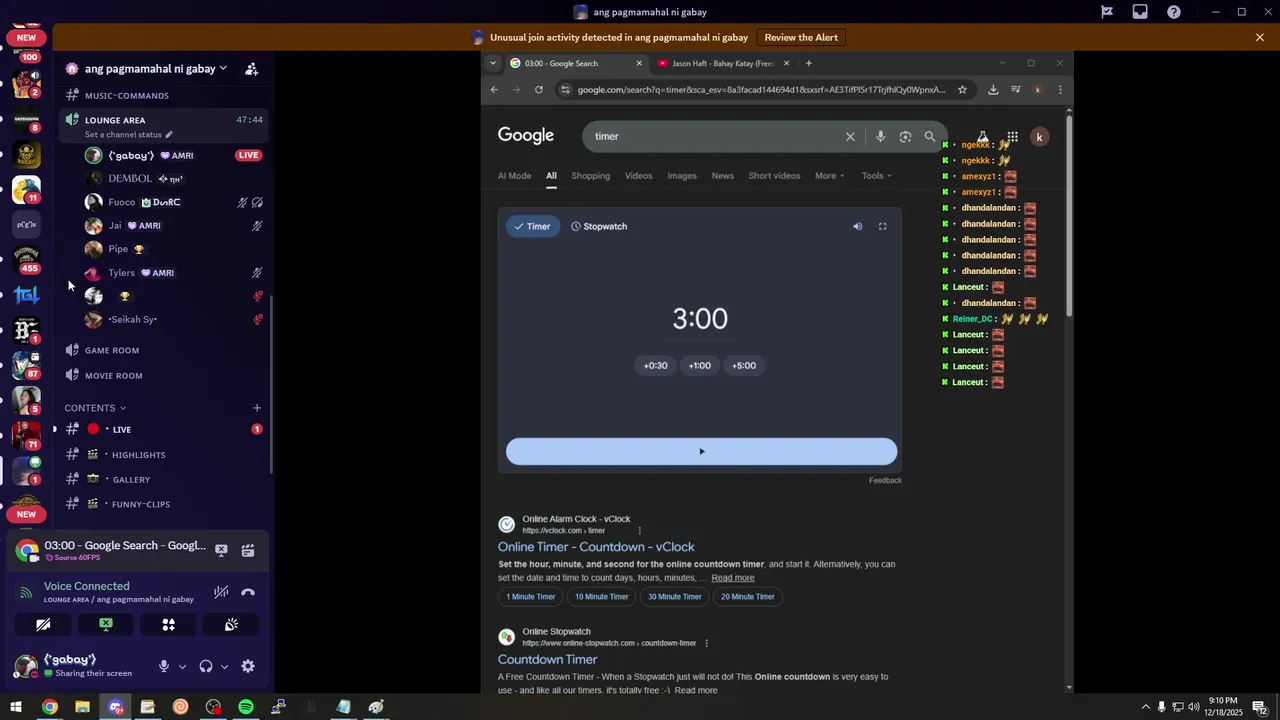Open the server with 455 notifications
The height and width of the screenshot is (720, 1280).
point(27,260)
